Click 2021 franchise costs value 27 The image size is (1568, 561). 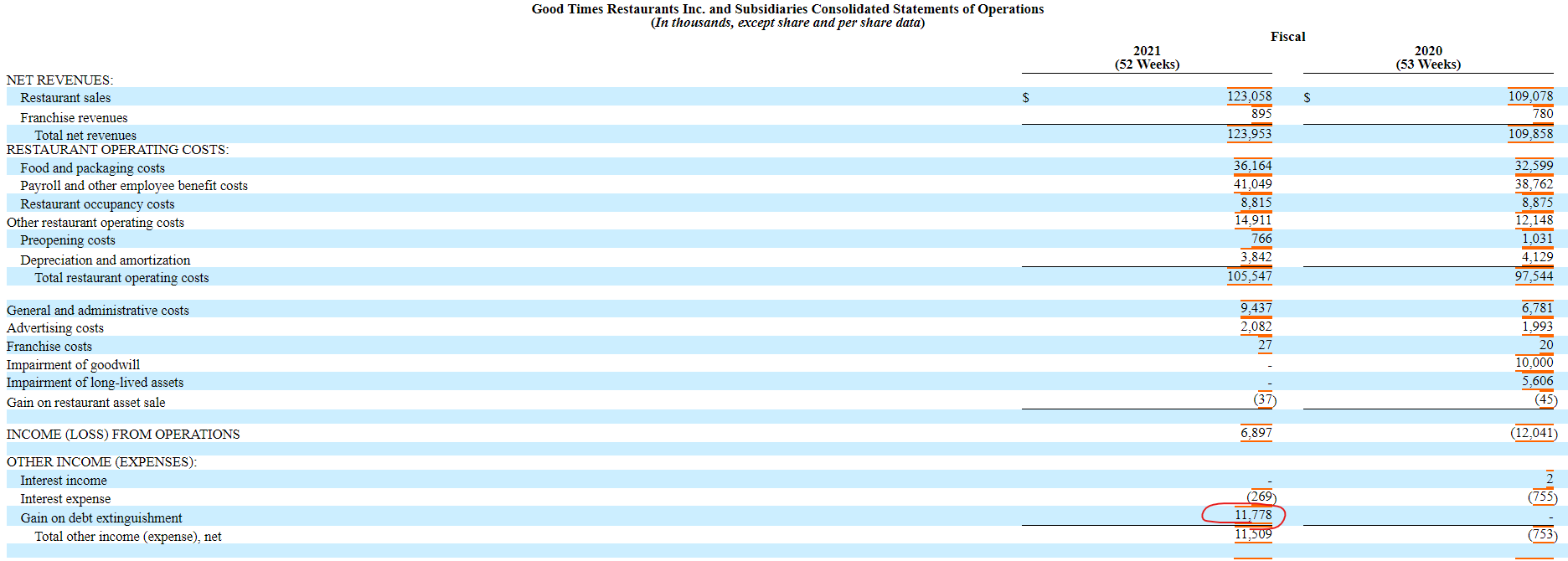[x=1265, y=345]
